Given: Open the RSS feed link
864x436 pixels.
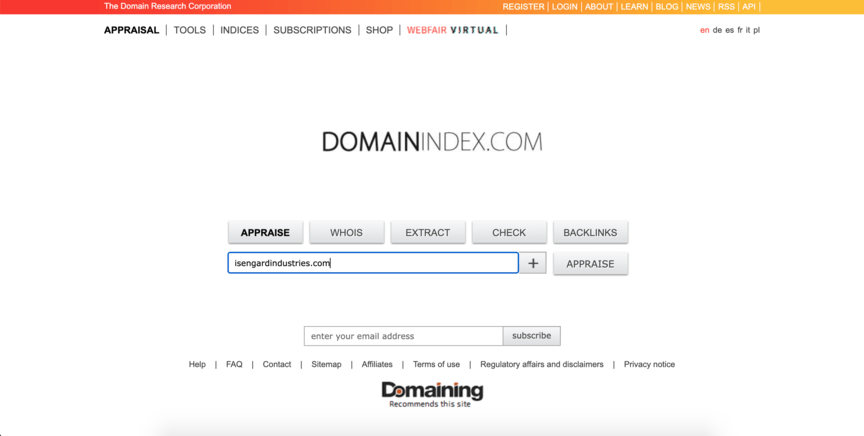Looking at the screenshot, I should (x=726, y=7).
